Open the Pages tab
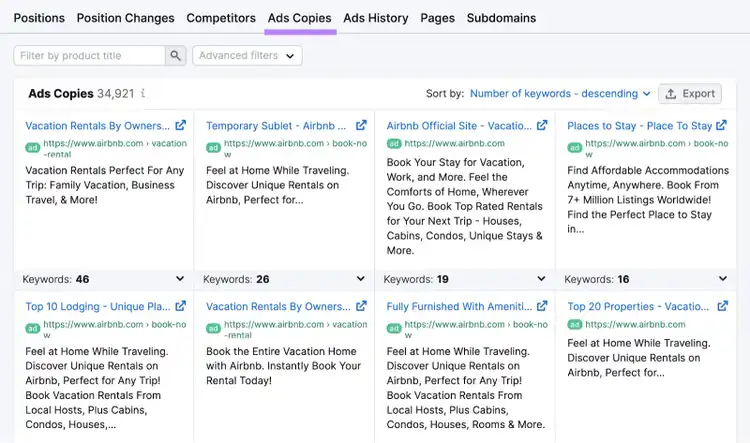 pos(437,18)
